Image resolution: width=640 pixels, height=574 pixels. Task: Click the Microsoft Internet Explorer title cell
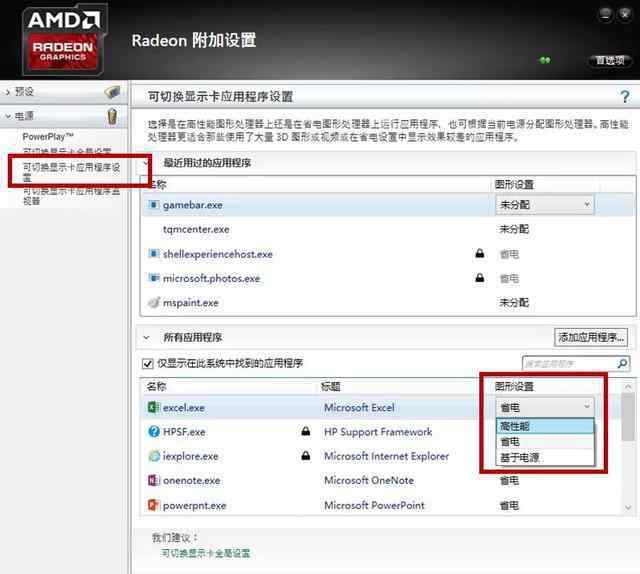tap(386, 456)
